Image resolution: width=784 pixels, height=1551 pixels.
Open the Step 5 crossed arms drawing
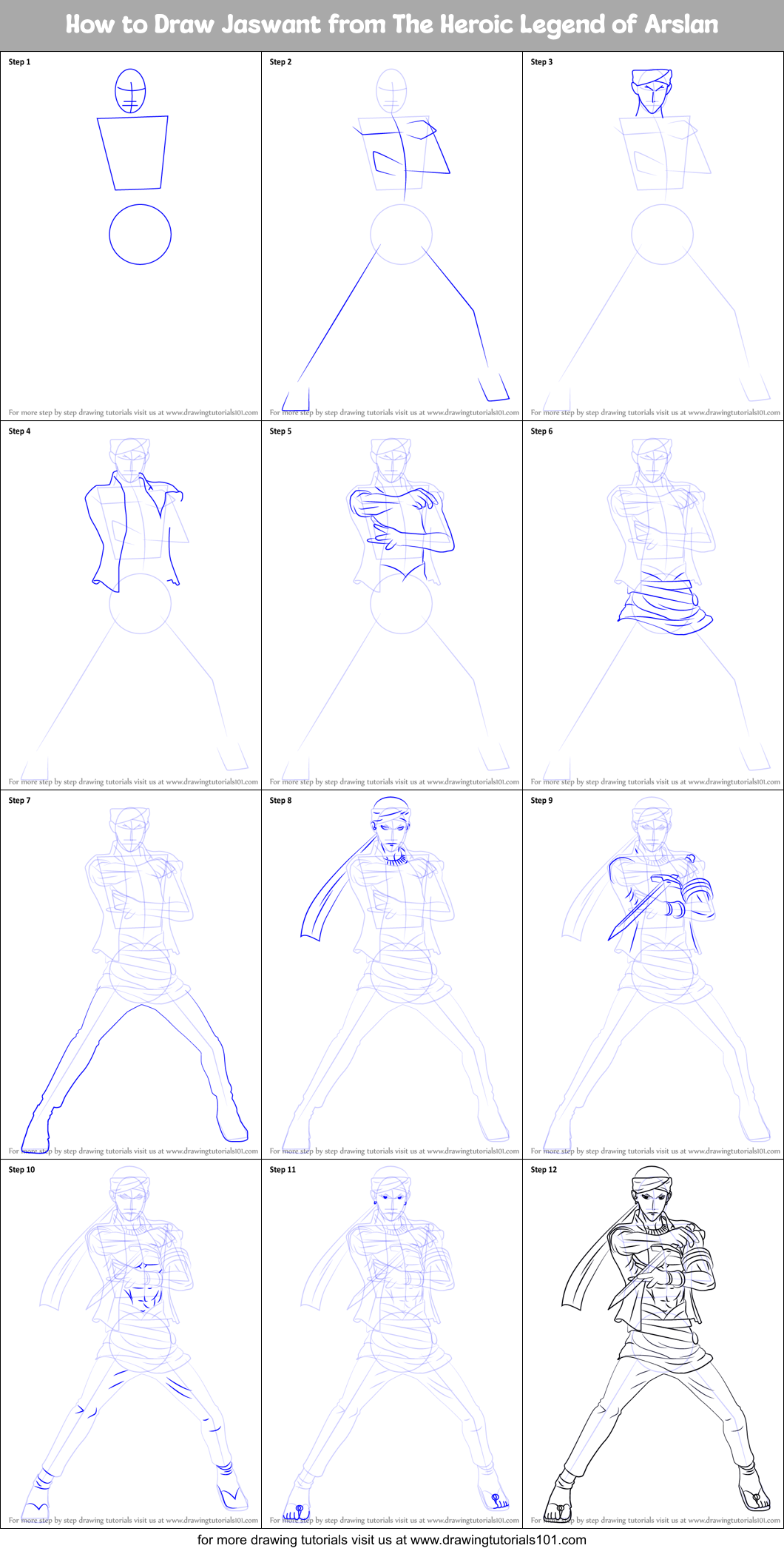(x=392, y=605)
